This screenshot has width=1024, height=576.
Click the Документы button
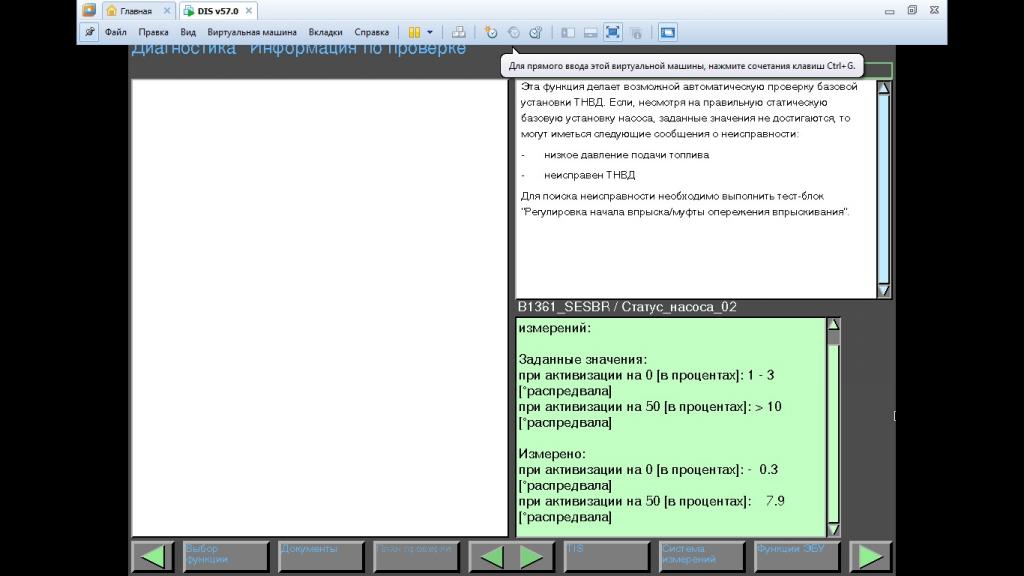321,556
